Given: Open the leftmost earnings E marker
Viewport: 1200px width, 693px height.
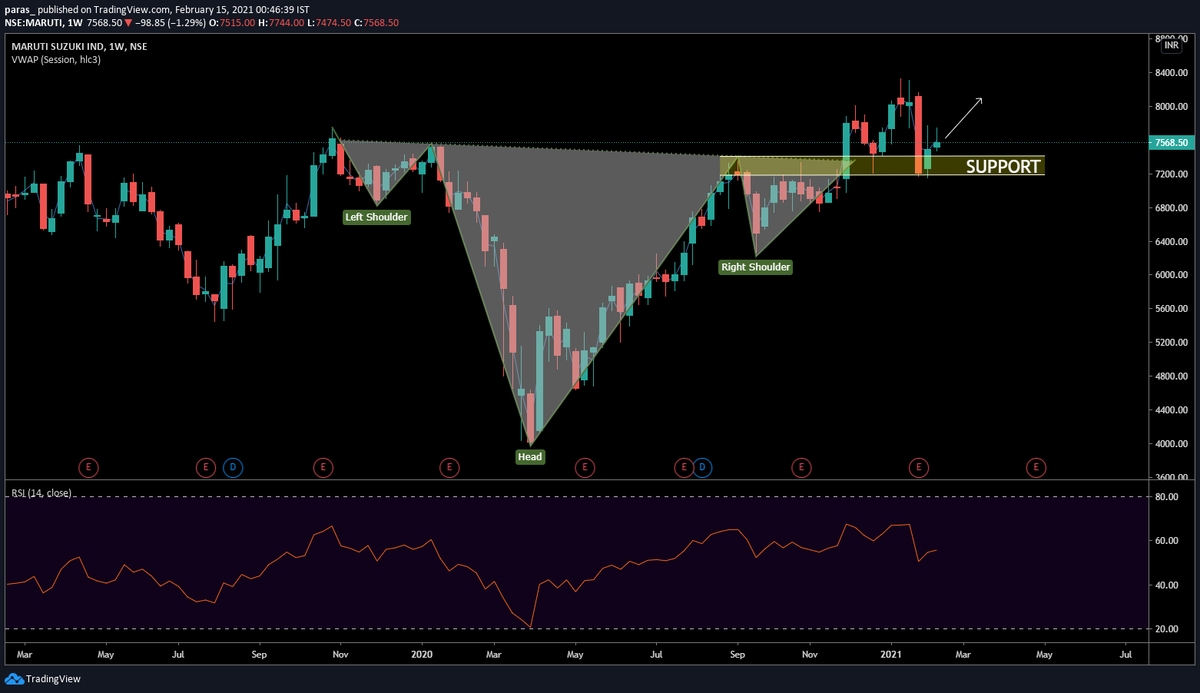Looking at the screenshot, I should click(88, 466).
